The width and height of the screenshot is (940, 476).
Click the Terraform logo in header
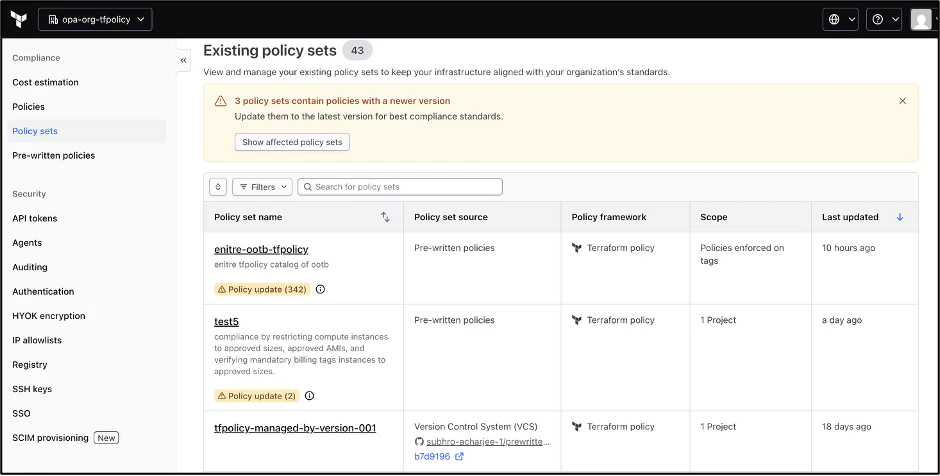point(19,19)
